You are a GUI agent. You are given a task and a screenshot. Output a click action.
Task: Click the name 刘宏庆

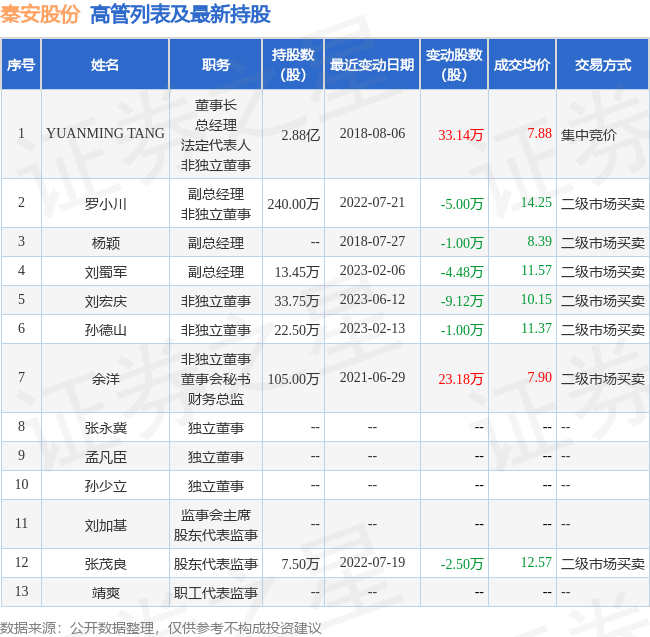click(105, 301)
